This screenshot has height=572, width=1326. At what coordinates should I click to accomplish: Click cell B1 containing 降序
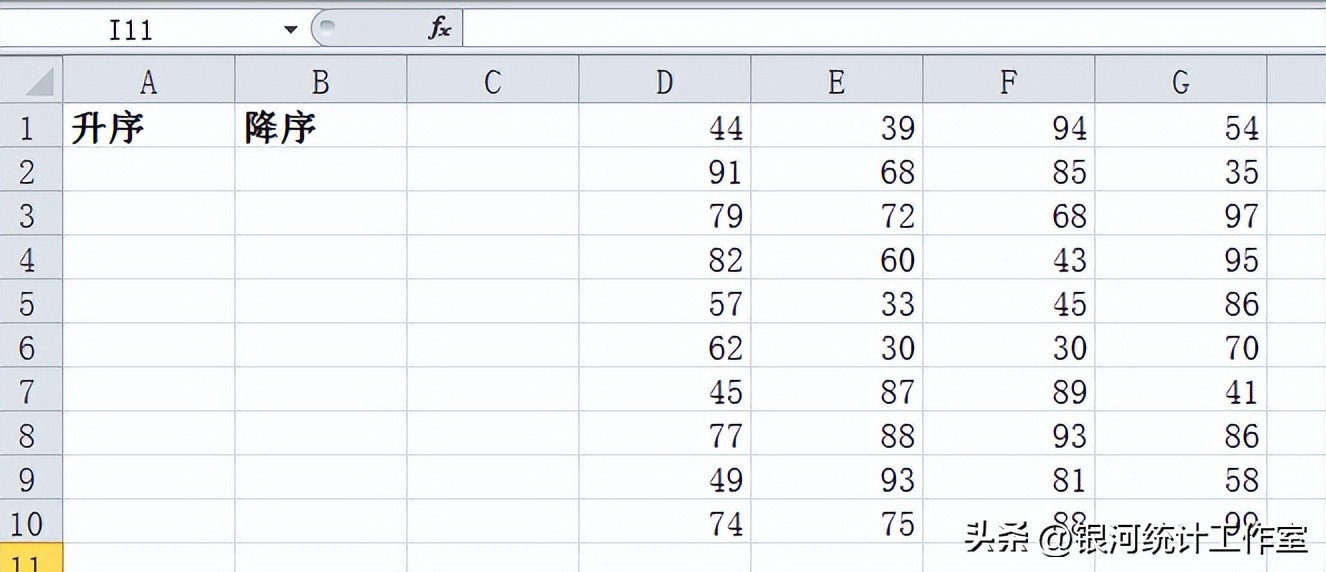(x=321, y=126)
